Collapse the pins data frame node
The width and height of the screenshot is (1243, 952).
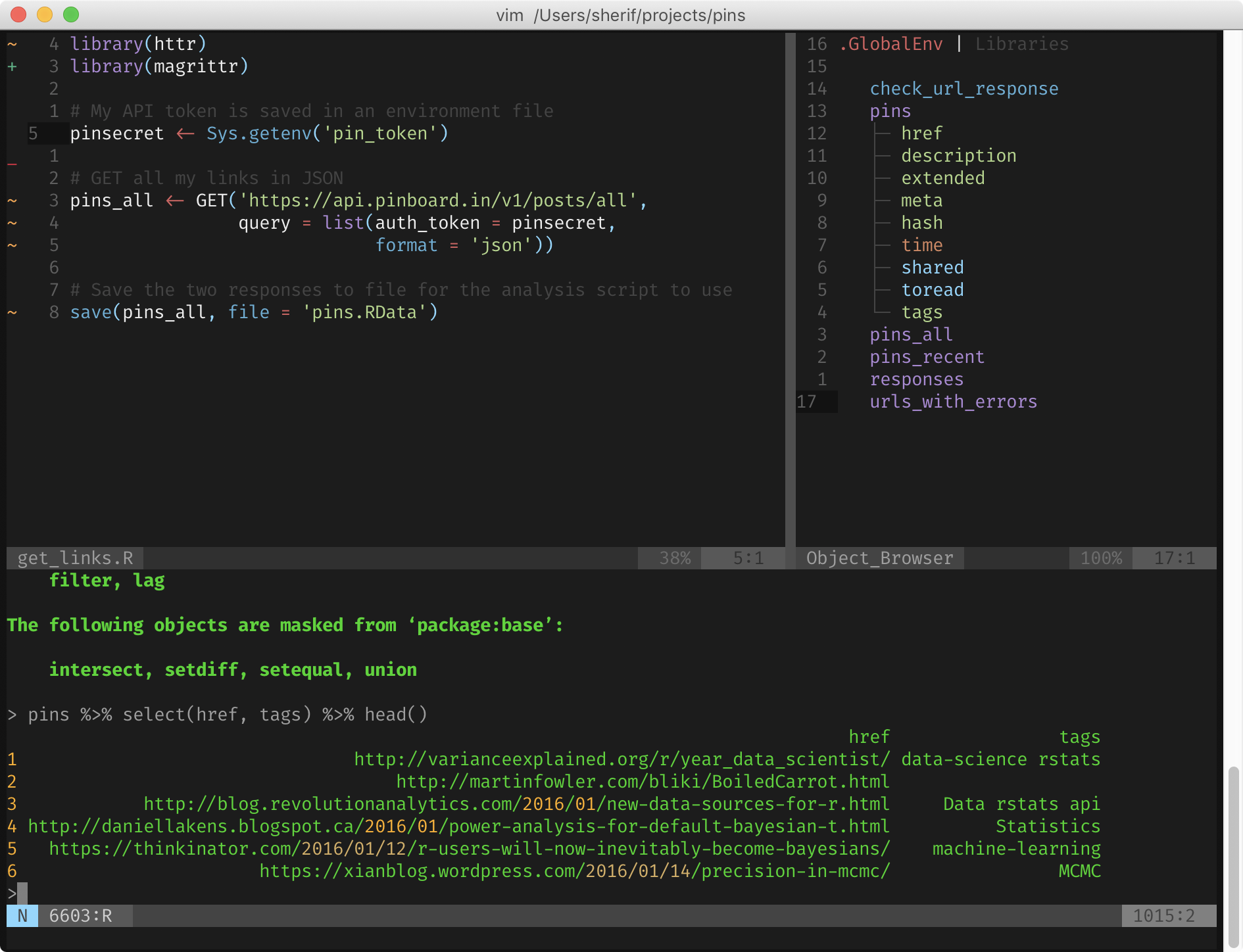(x=890, y=111)
